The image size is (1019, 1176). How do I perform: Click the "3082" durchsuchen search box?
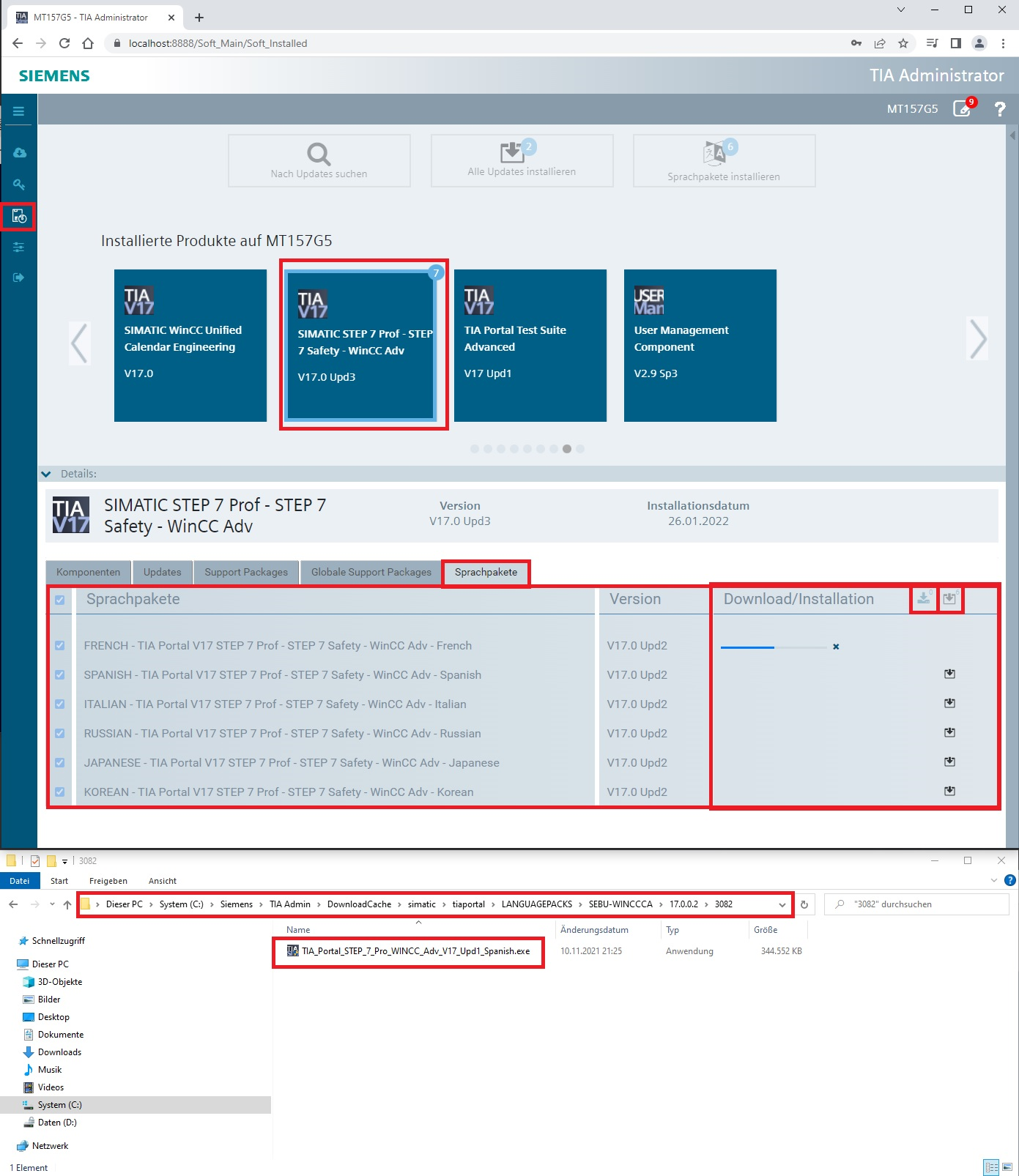(x=916, y=904)
